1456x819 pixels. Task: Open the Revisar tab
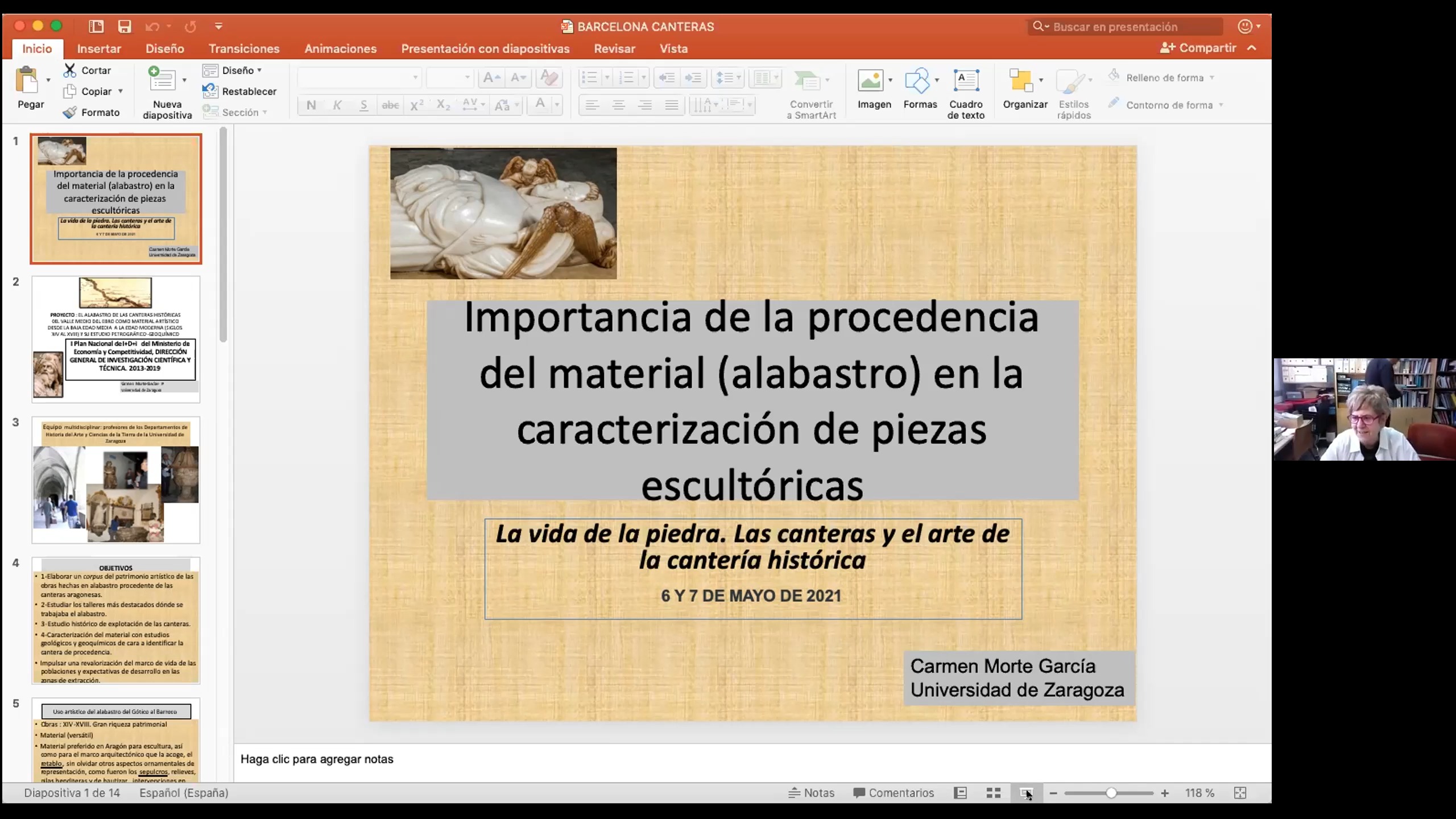[x=614, y=48]
